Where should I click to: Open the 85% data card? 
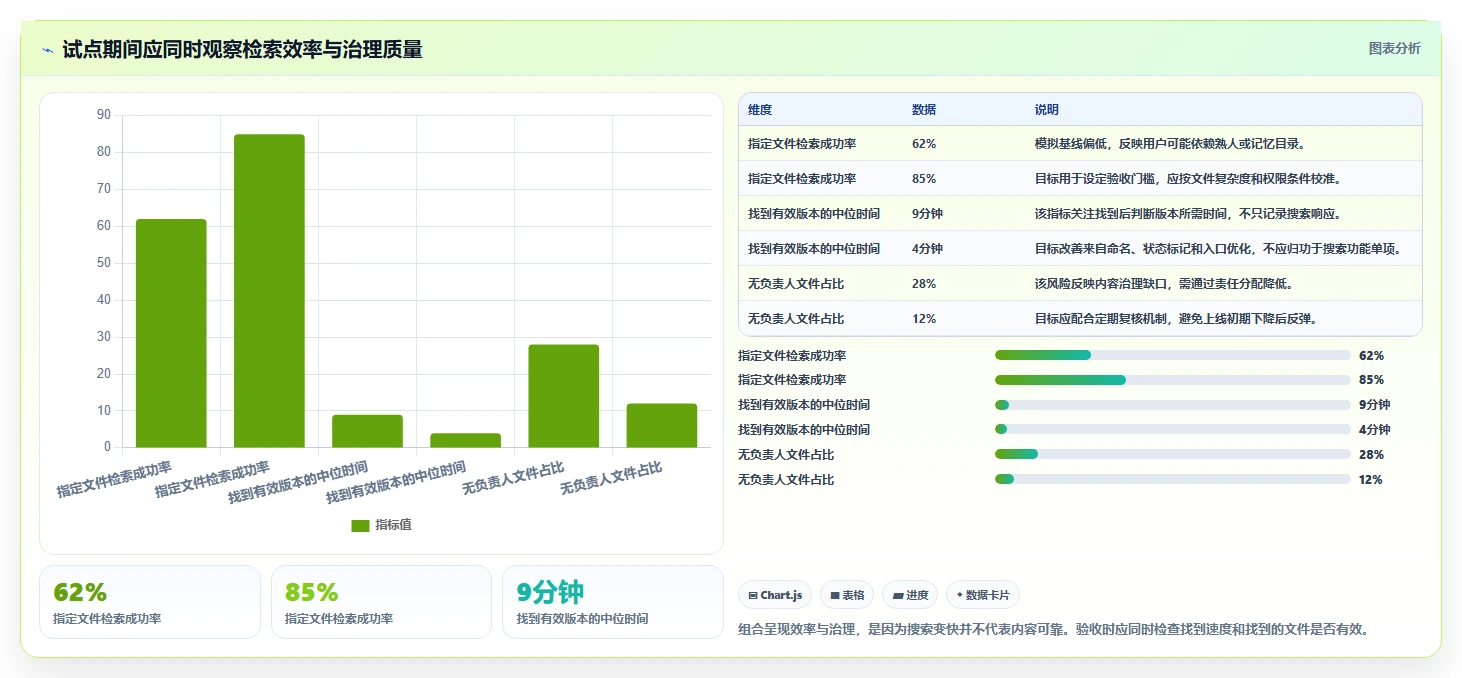click(381, 602)
